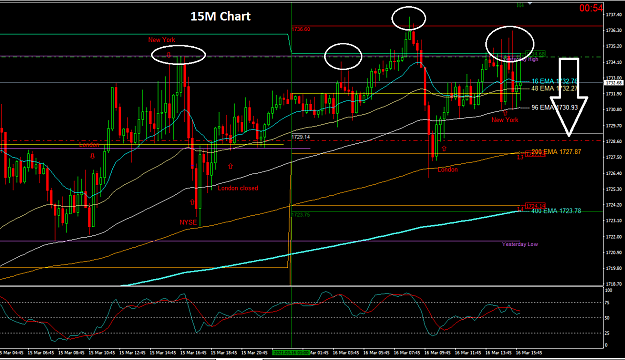This screenshot has height=360, width=625.
Task: Click the 15 Mar 20:45 time axis label
Action: [254, 353]
